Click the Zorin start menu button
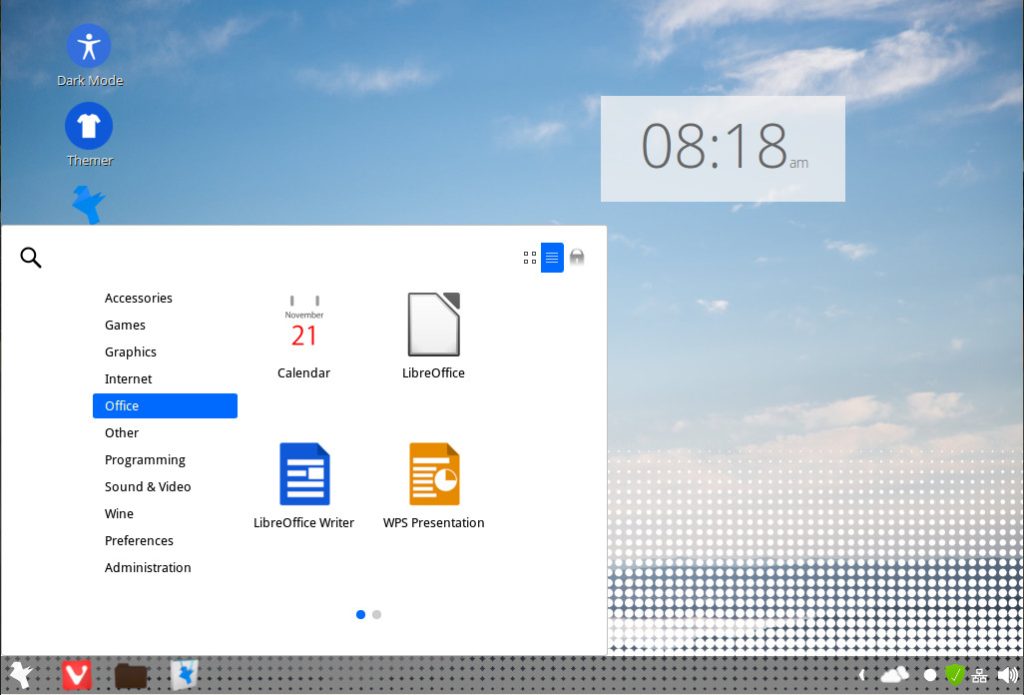This screenshot has width=1024, height=695. tap(19, 674)
